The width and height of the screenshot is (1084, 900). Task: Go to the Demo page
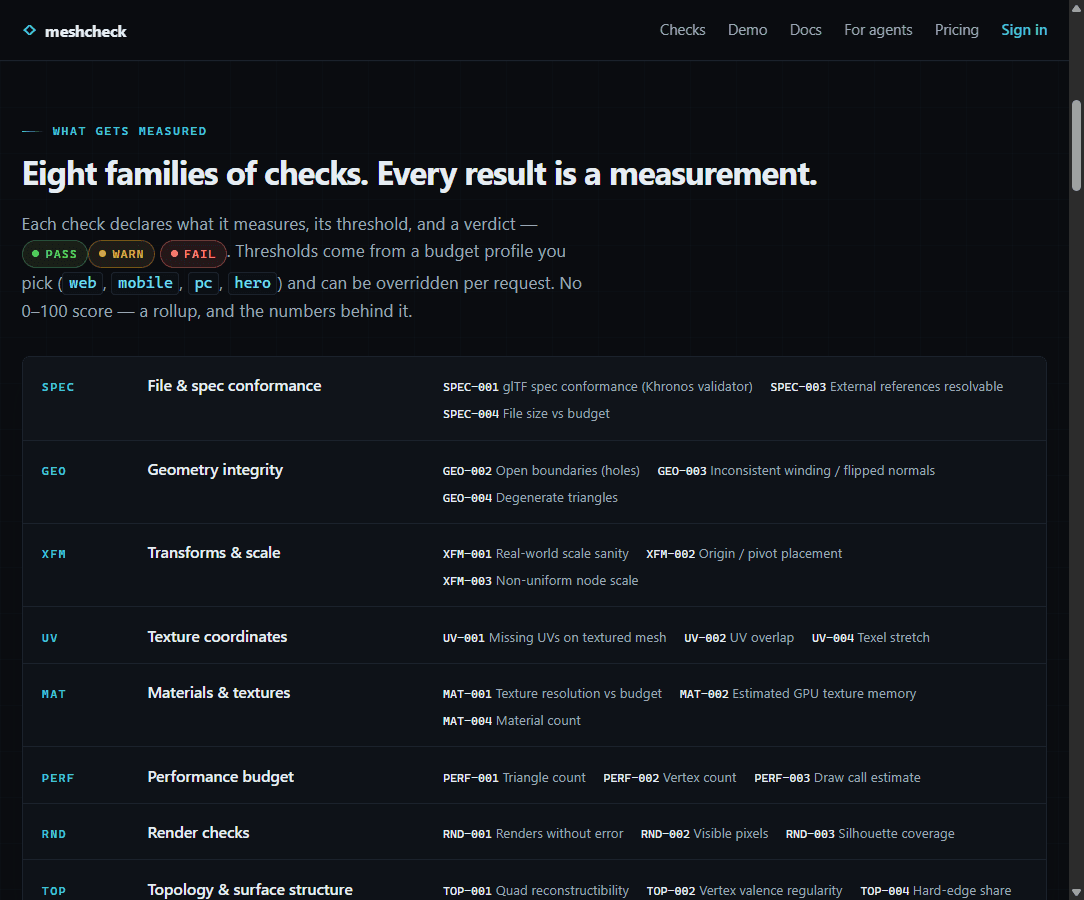(x=747, y=30)
